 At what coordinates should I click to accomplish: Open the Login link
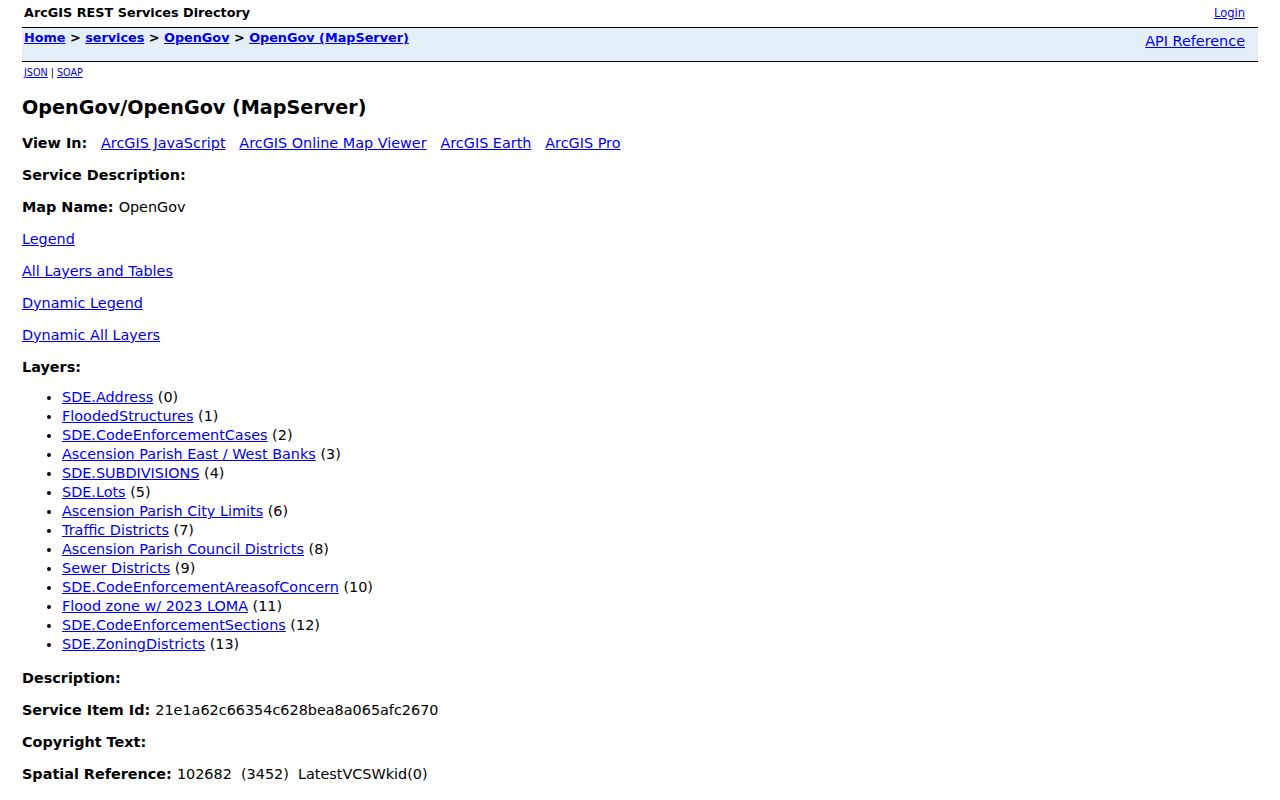[x=1229, y=13]
